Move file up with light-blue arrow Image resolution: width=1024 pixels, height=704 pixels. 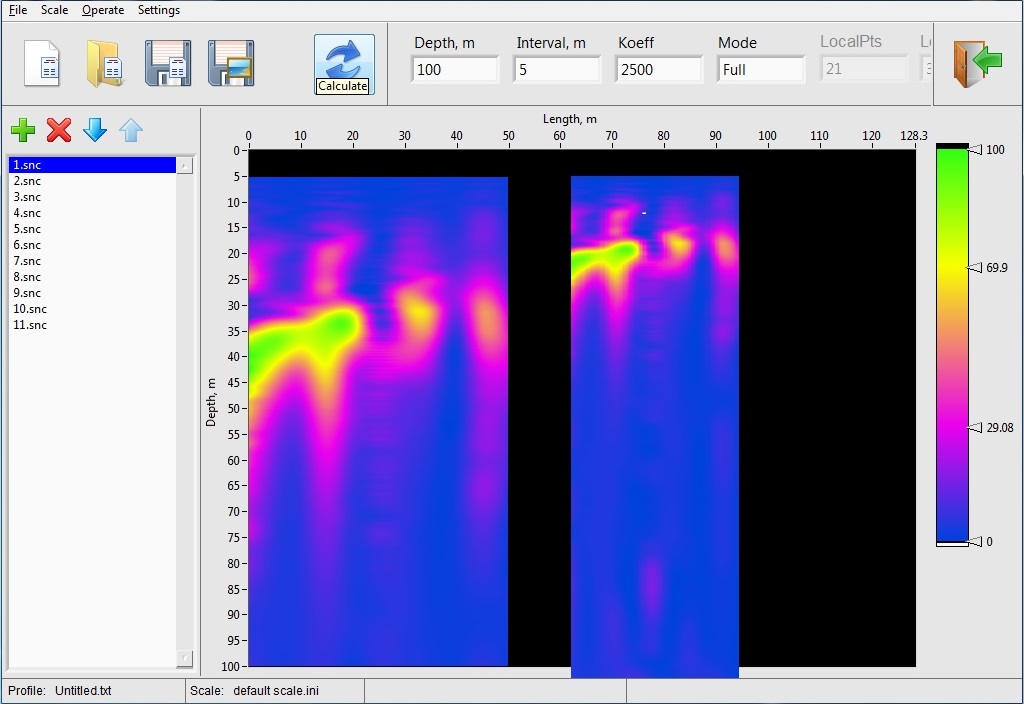click(x=131, y=130)
